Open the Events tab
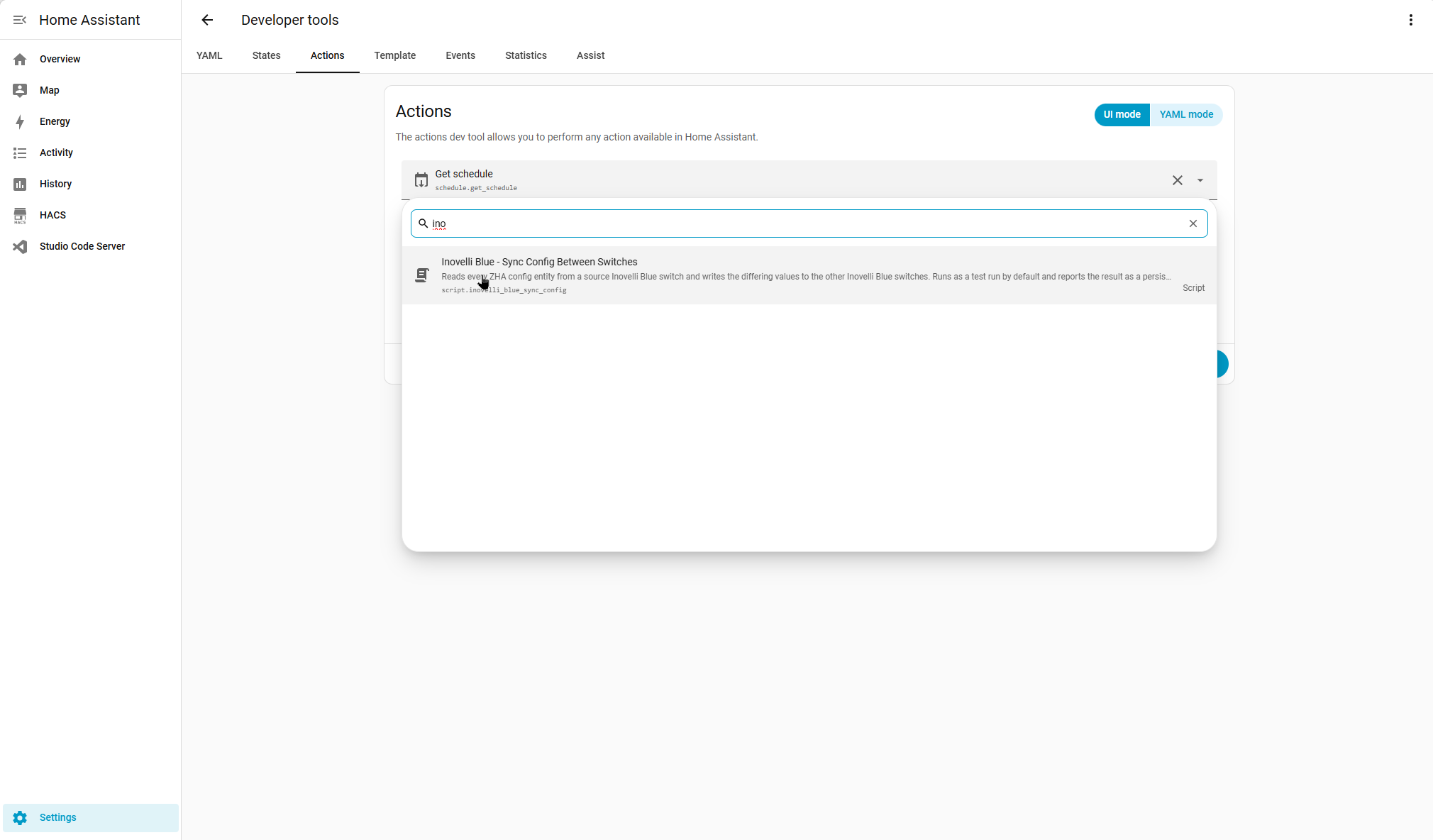This screenshot has height=840, width=1433. tap(460, 55)
